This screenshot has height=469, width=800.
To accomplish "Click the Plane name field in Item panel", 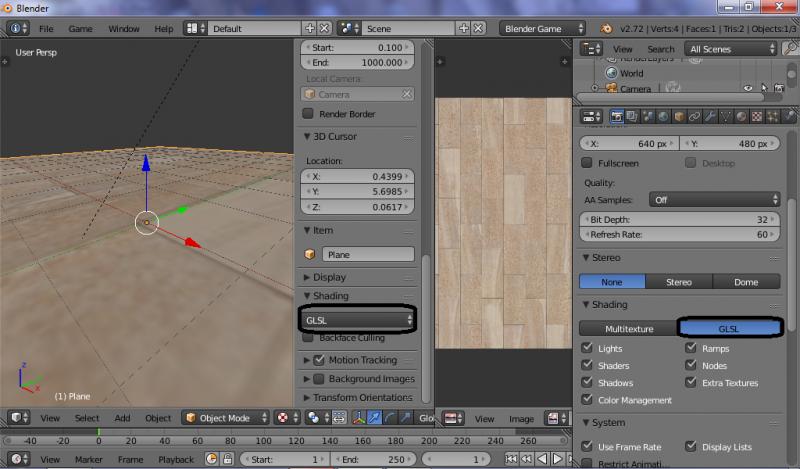I will [368, 254].
